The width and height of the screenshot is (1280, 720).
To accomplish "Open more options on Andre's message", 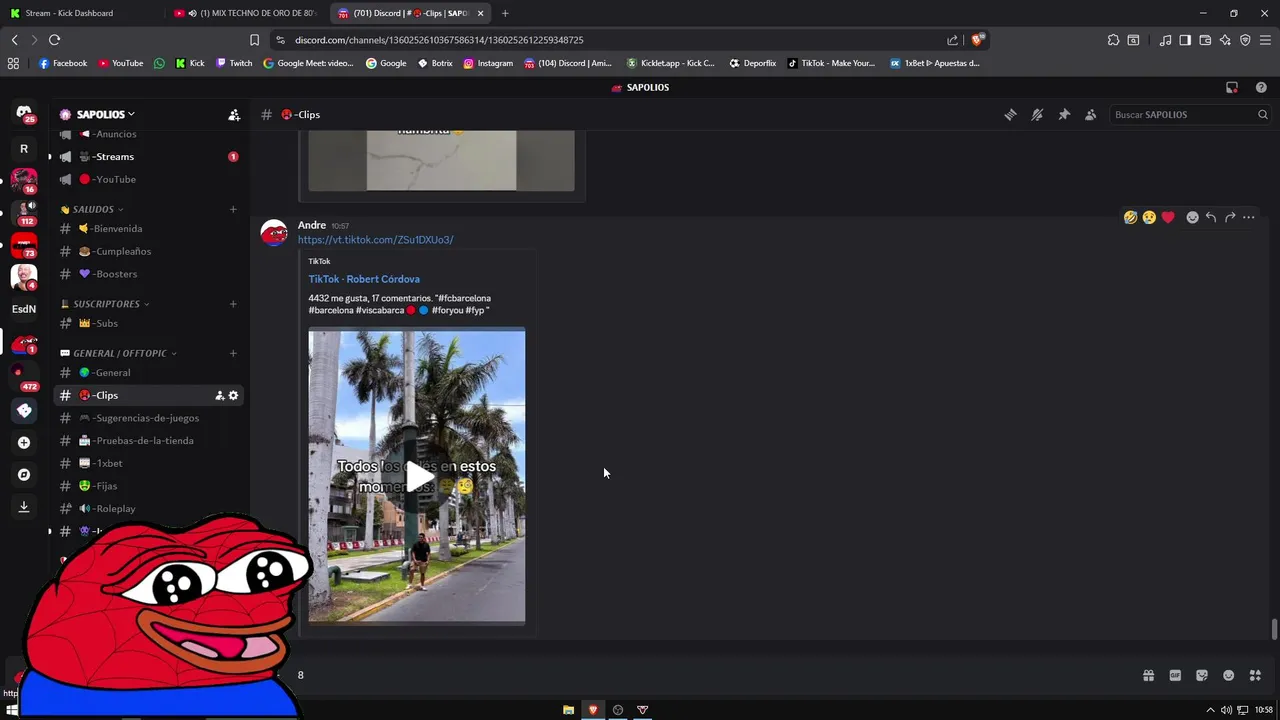I will 1249,217.
